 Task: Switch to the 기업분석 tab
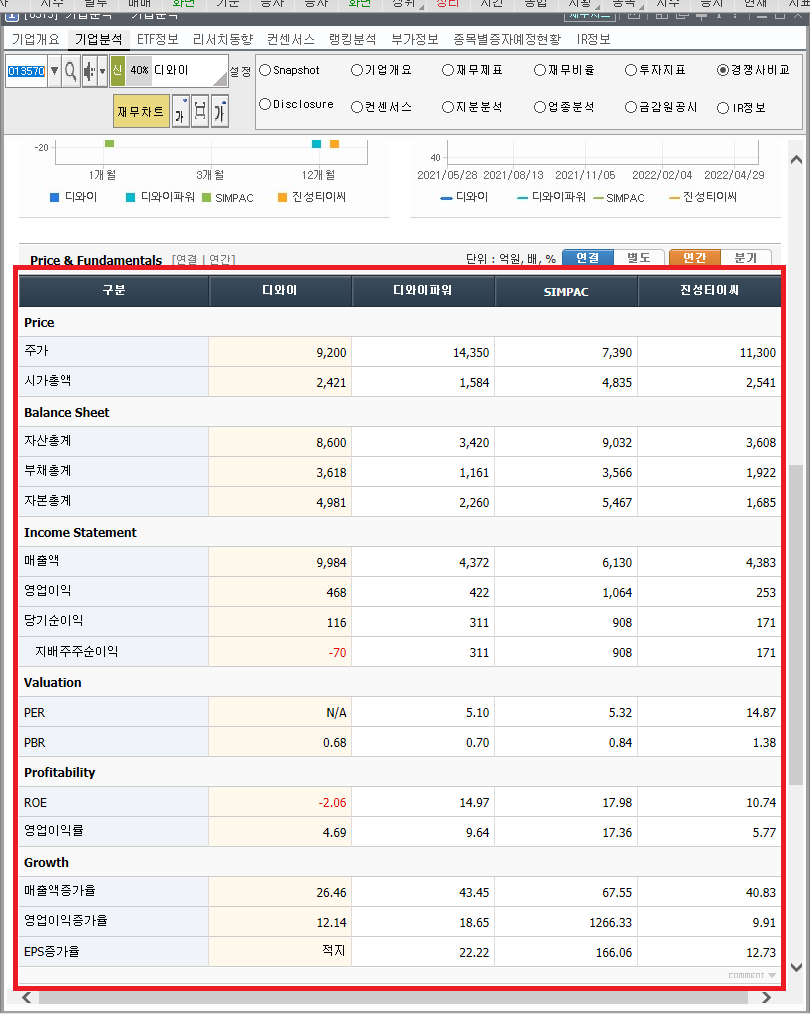coord(98,39)
